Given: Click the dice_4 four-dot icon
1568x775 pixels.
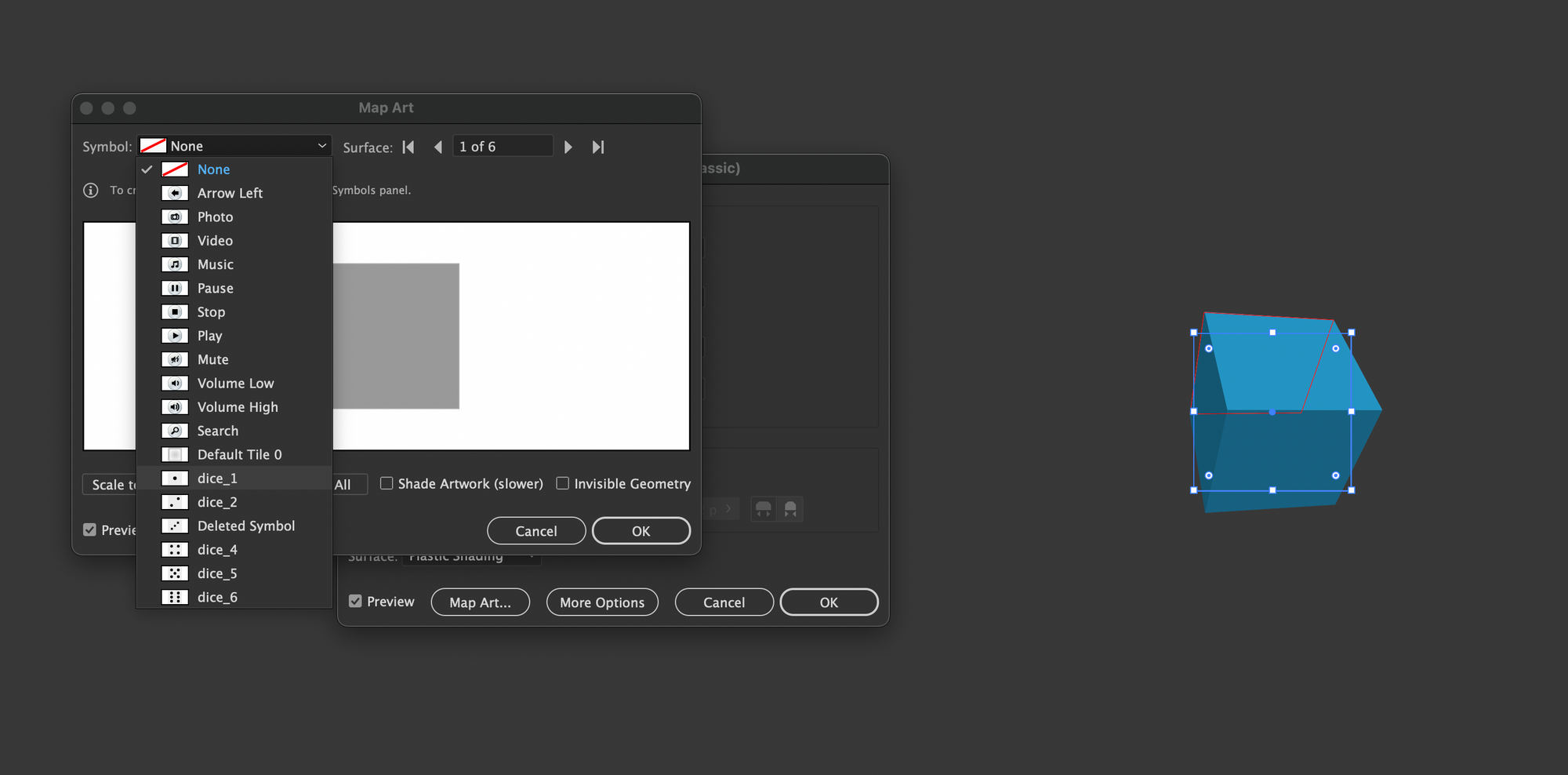Looking at the screenshot, I should coord(175,550).
